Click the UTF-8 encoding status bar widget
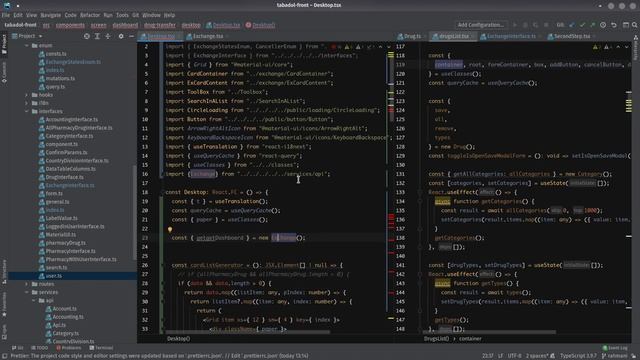This screenshot has height=360, width=640. (x=514, y=356)
